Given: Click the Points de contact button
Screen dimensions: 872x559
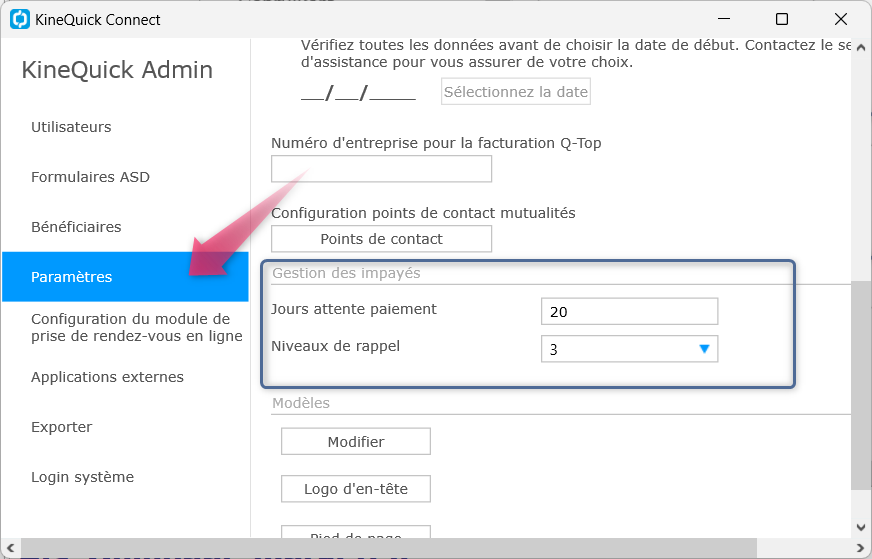Looking at the screenshot, I should (382, 239).
